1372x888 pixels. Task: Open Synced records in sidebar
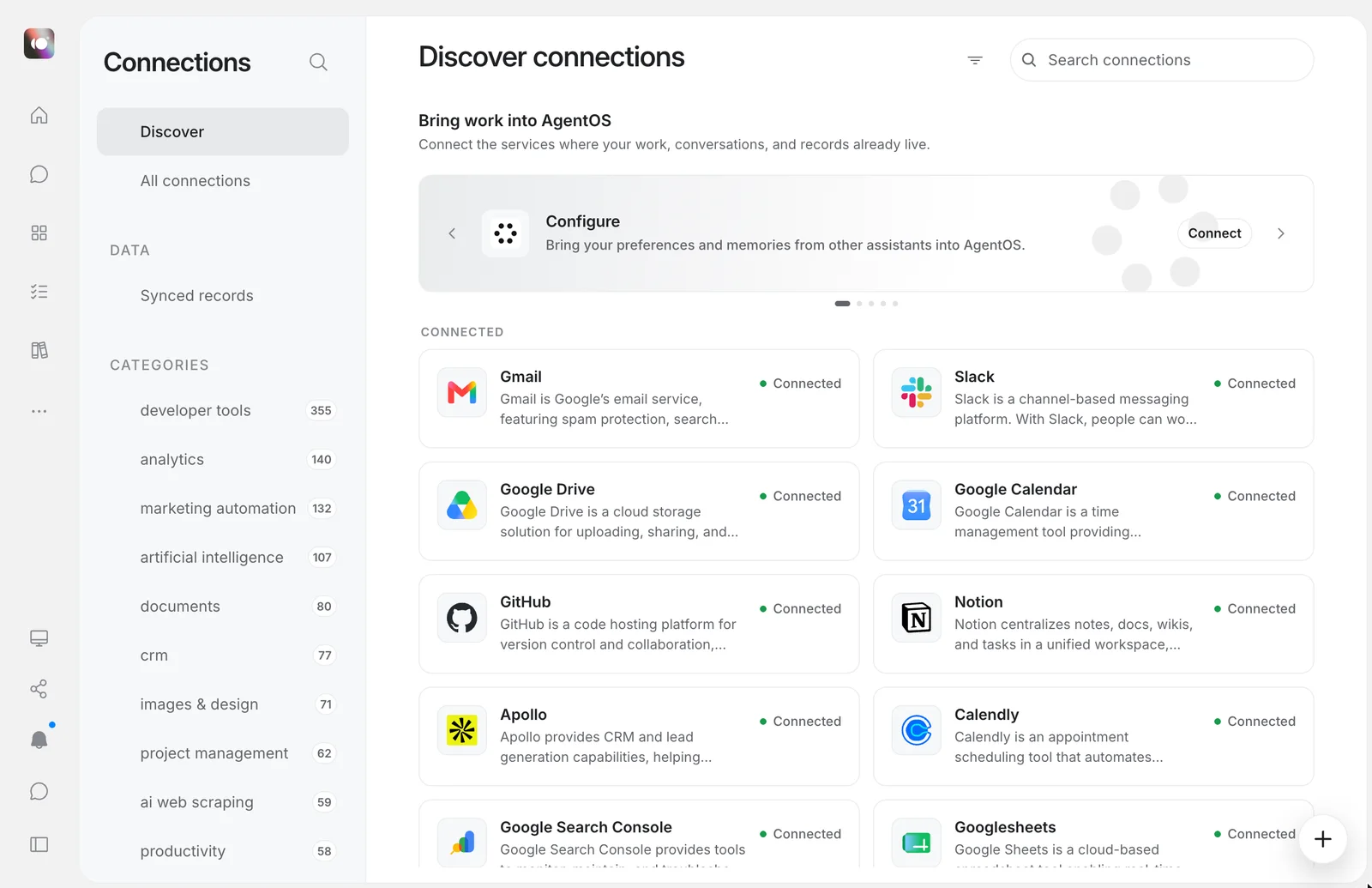click(x=223, y=296)
